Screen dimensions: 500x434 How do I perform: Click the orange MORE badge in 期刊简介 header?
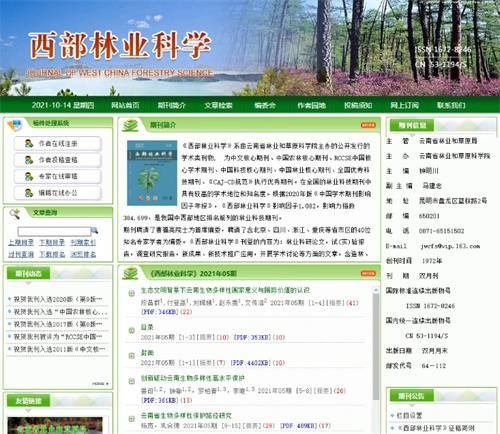[368, 125]
